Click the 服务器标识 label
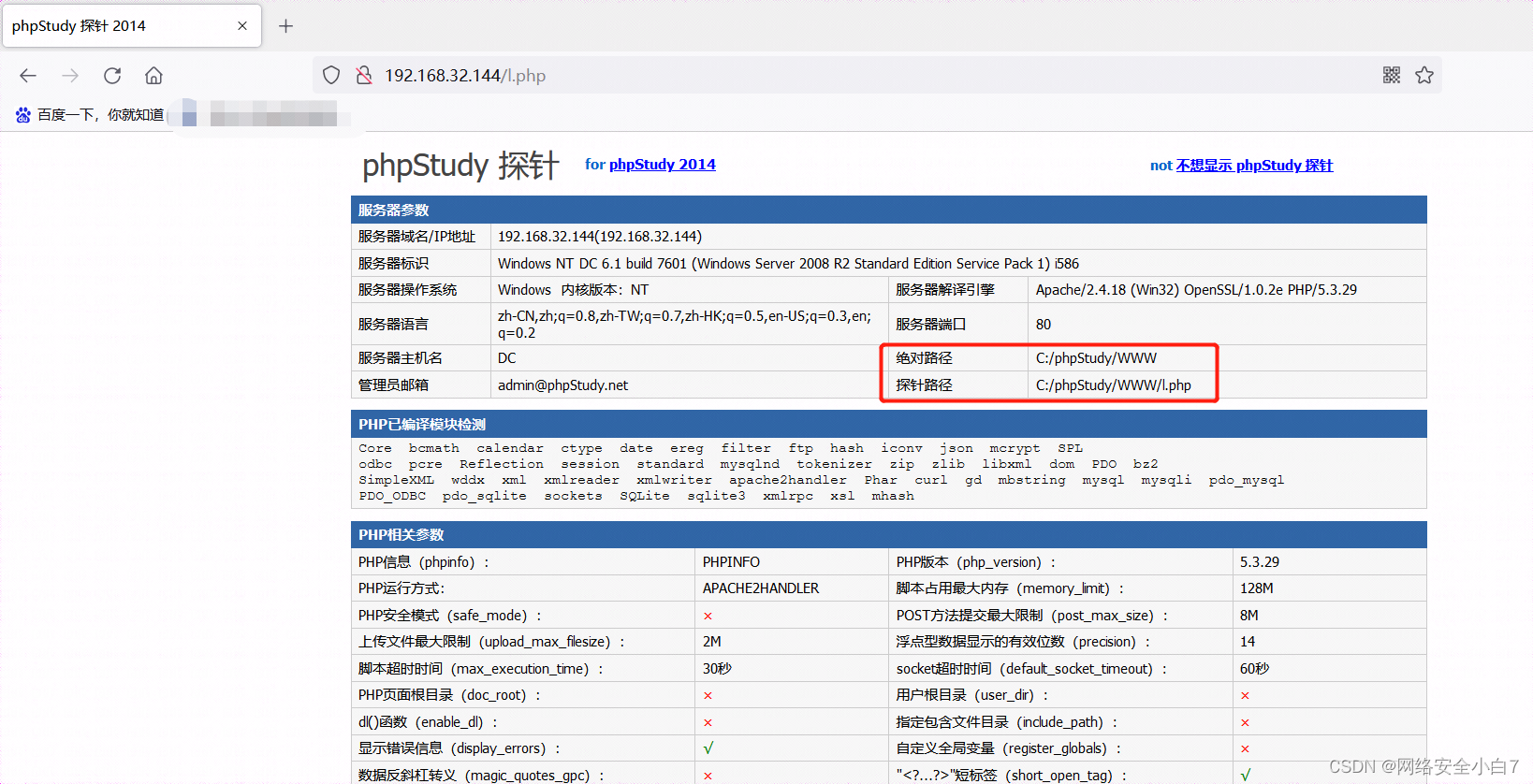The width and height of the screenshot is (1533, 784). (x=393, y=264)
